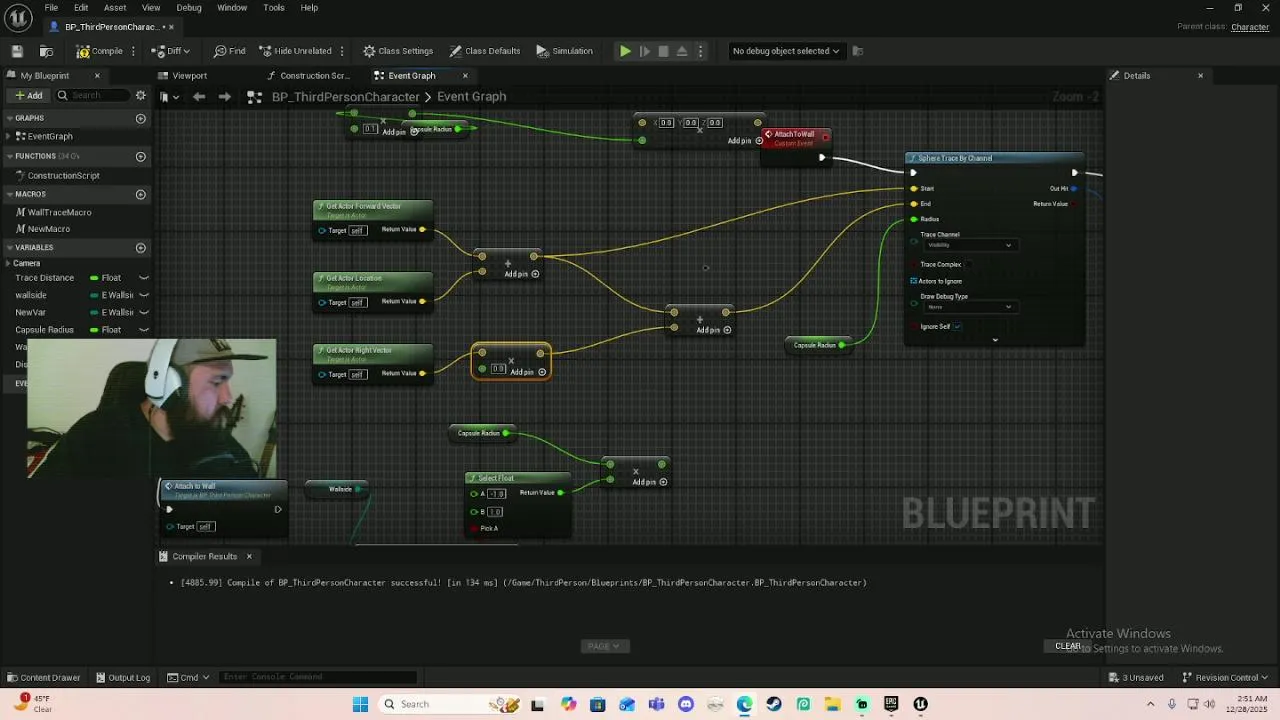This screenshot has height=720, width=1280.
Task: Navigate forward in graph history
Action: point(224,97)
